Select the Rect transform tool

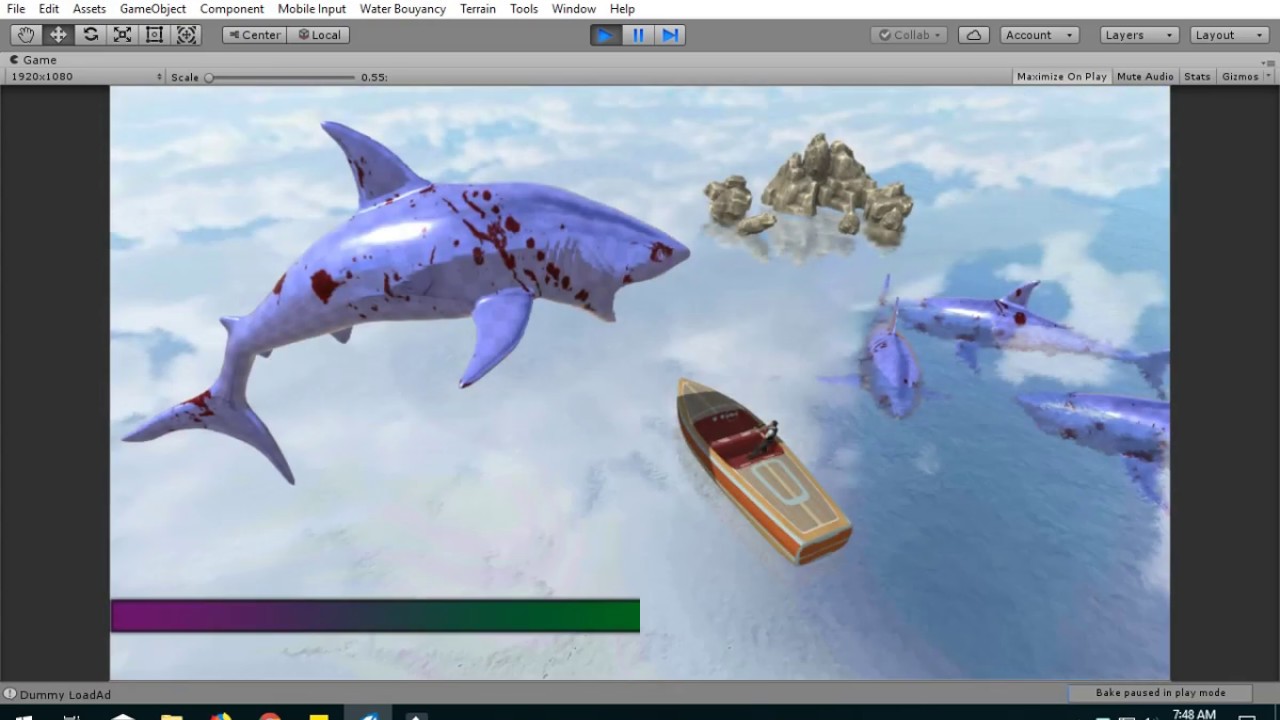[154, 34]
